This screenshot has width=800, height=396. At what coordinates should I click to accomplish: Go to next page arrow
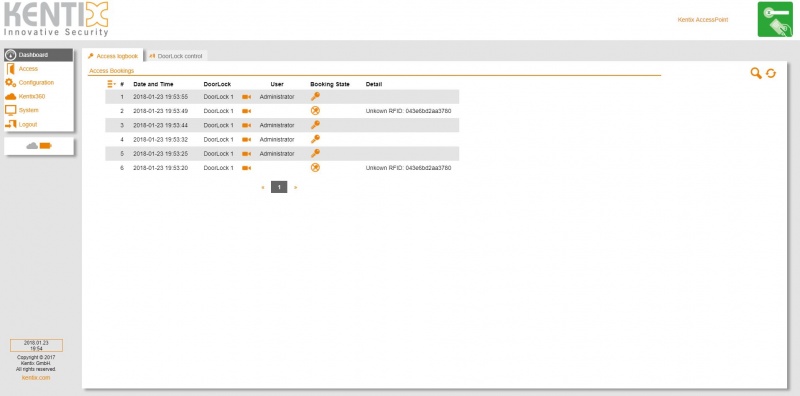pyautogui.click(x=295, y=187)
